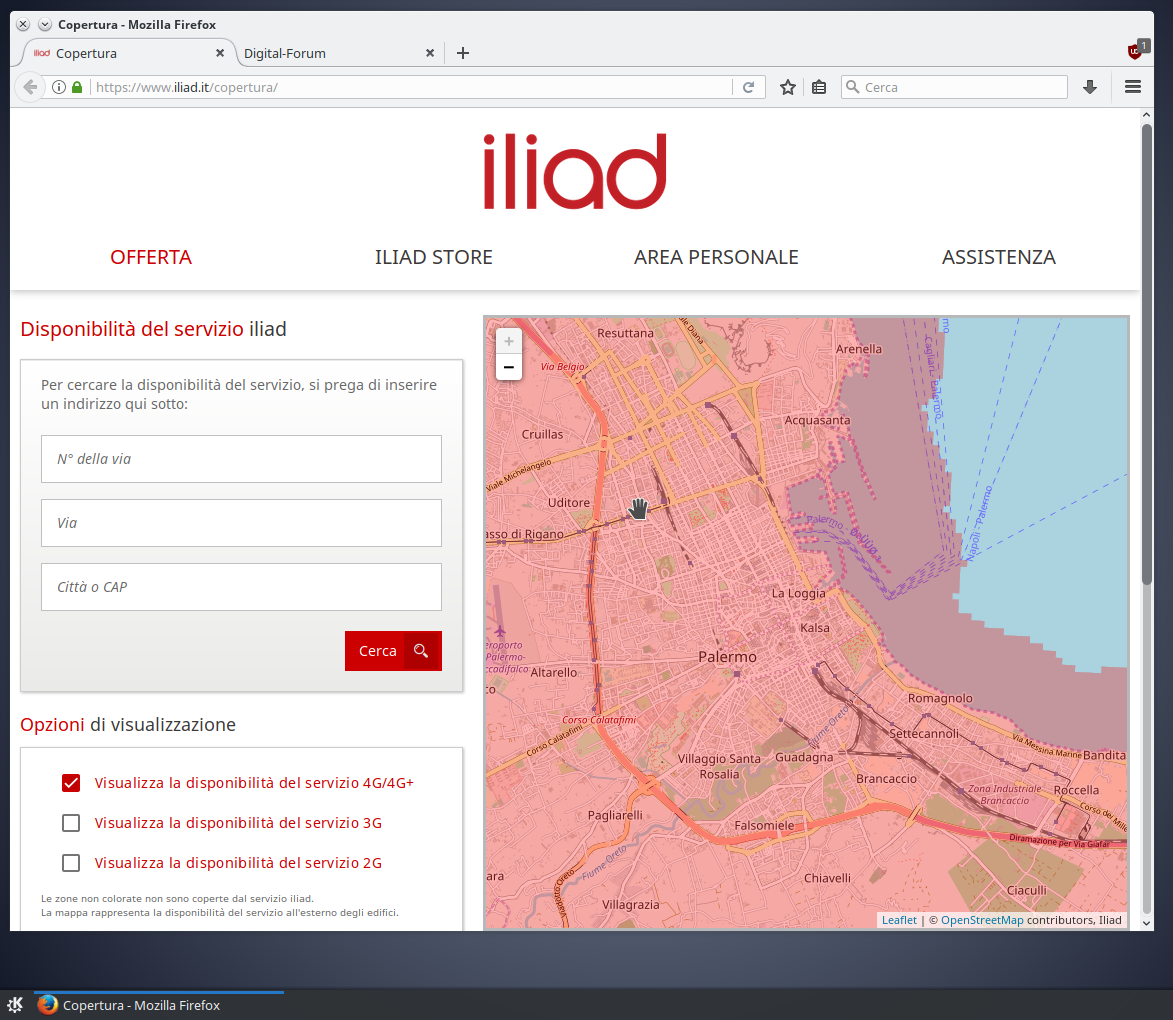Click the Pagliarelli label on map
Image resolution: width=1173 pixels, height=1020 pixels.
(x=615, y=816)
